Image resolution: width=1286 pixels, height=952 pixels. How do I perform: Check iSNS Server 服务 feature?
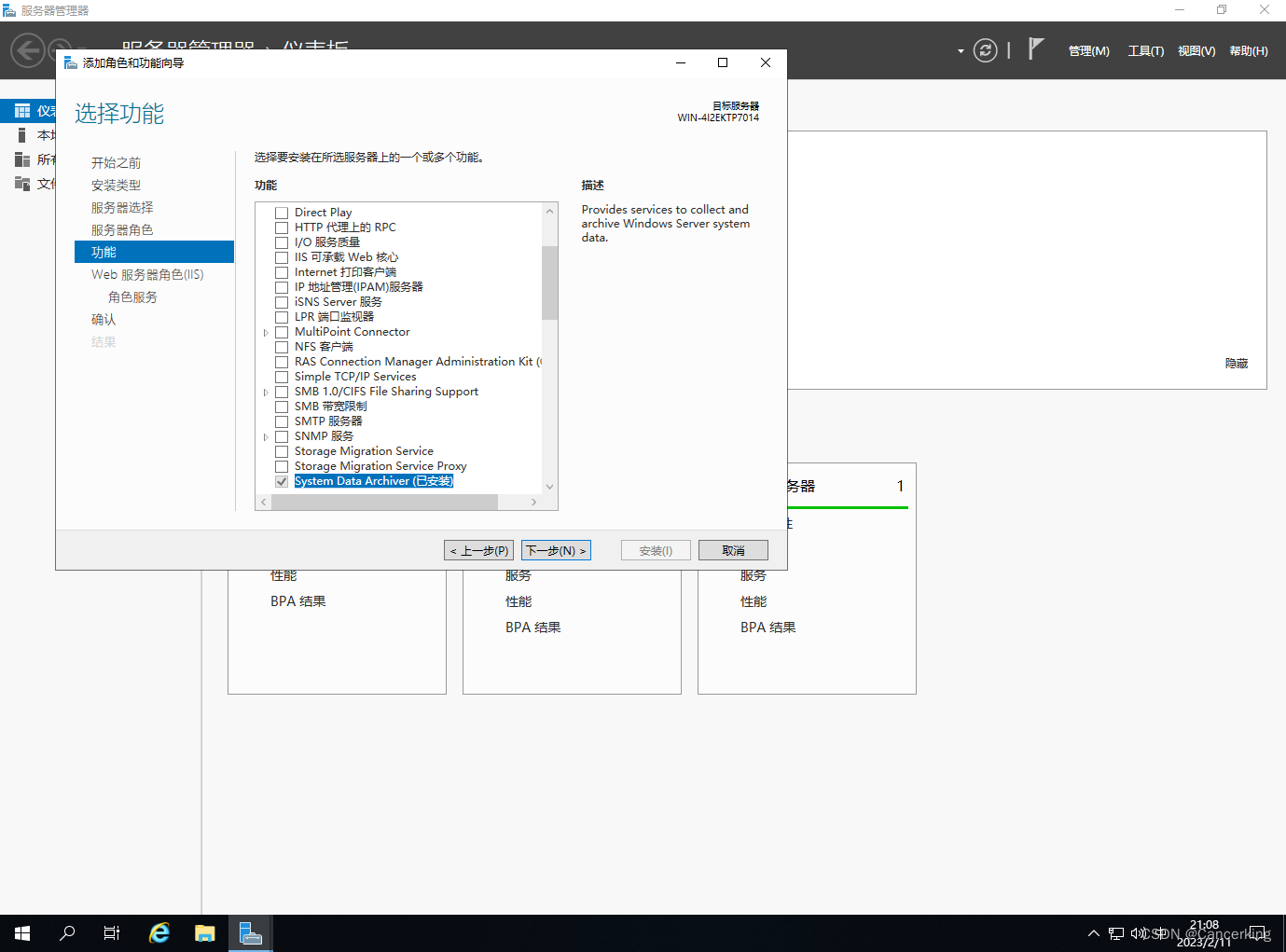282,302
